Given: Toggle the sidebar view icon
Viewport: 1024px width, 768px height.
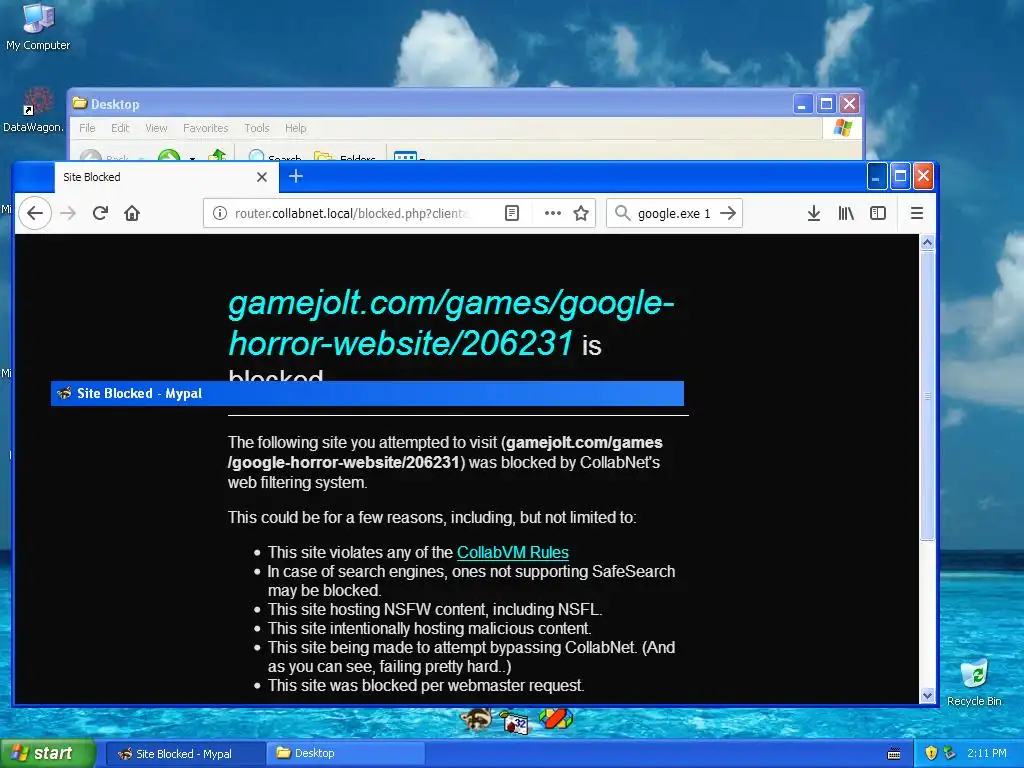Looking at the screenshot, I should (878, 214).
